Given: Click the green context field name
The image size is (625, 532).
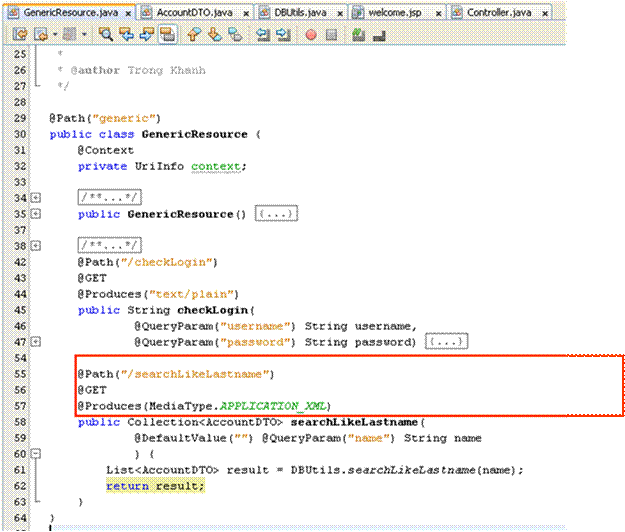Looking at the screenshot, I should (x=216, y=166).
